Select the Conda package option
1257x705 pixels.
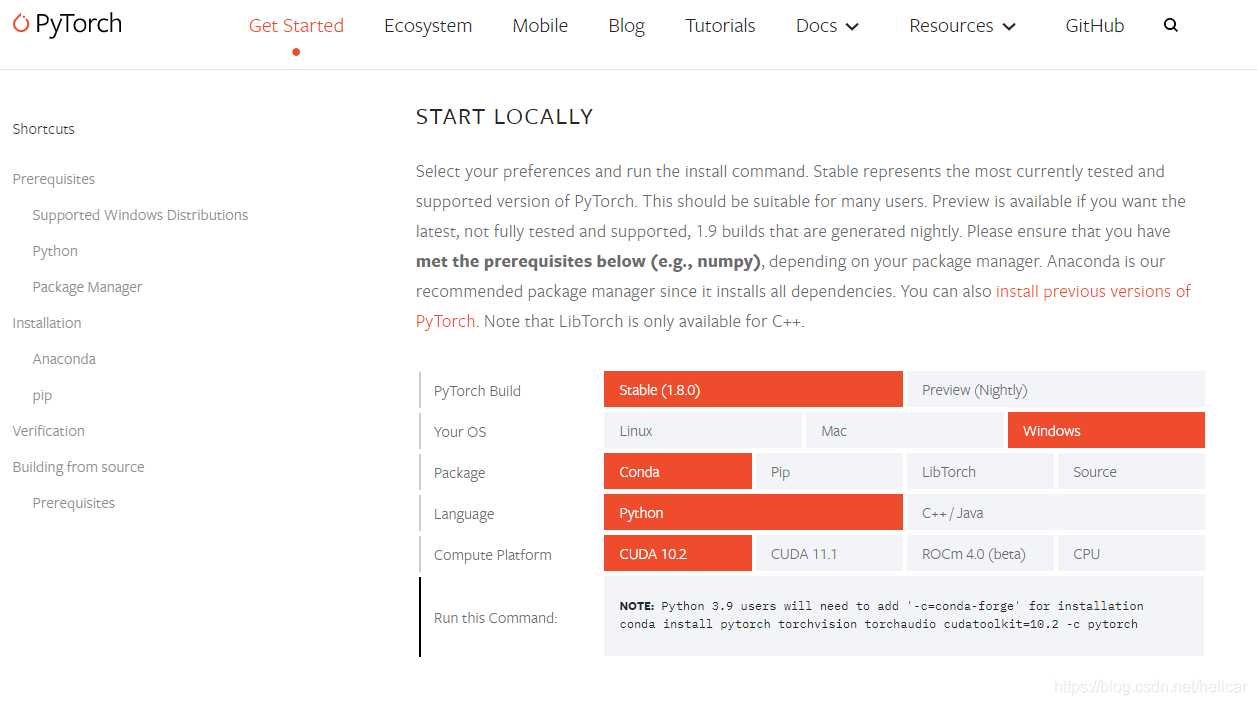pyautogui.click(x=678, y=472)
